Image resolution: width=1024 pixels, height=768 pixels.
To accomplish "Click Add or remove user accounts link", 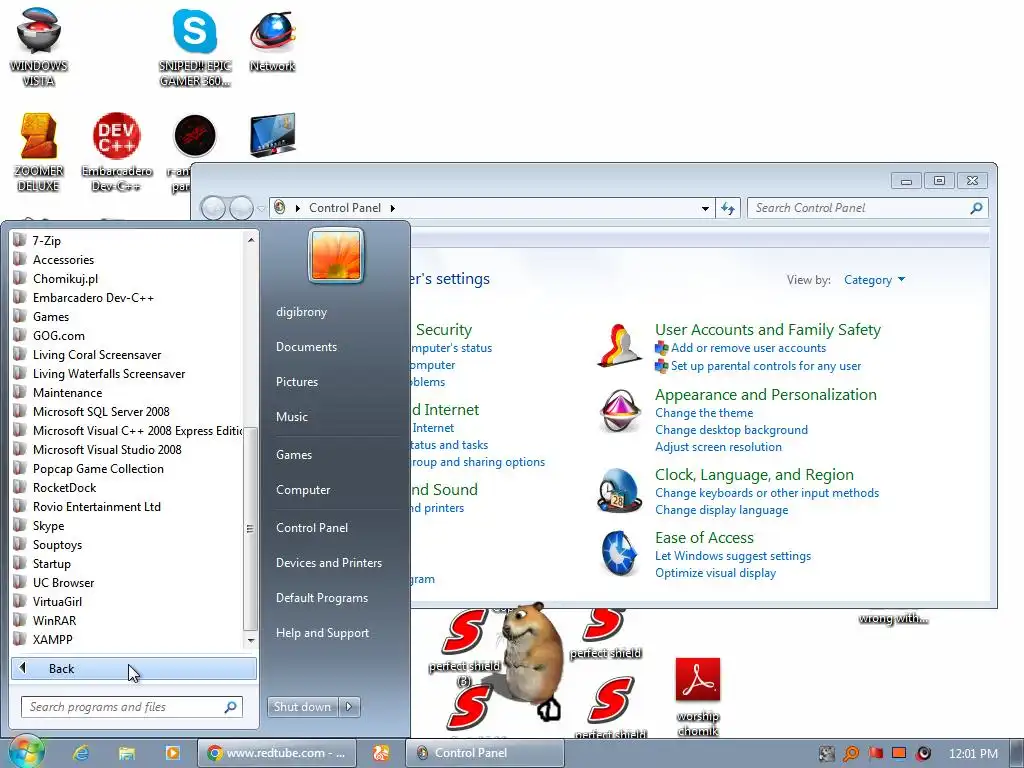I will point(748,348).
